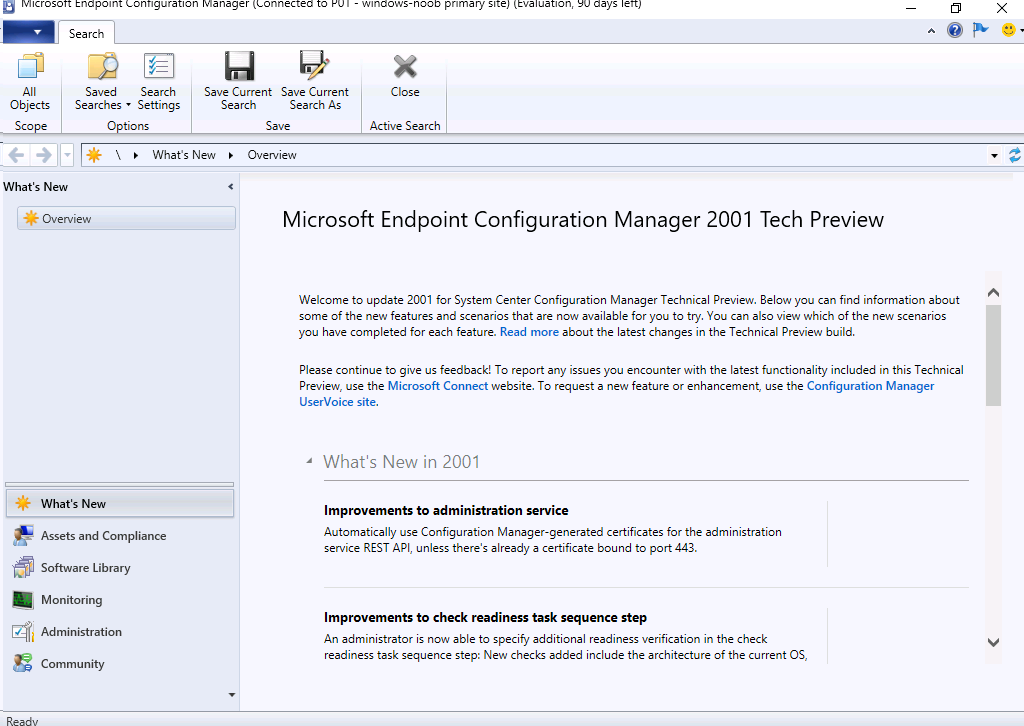The width and height of the screenshot is (1024, 726).
Task: Close the active search
Action: point(405,75)
